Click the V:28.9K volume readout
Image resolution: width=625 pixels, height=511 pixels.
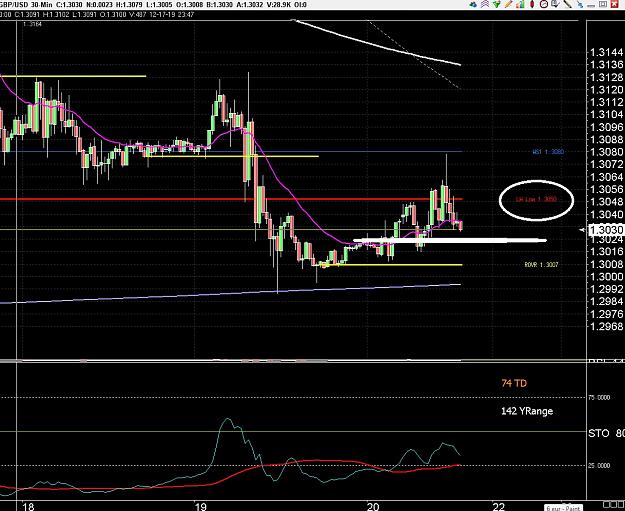(x=277, y=5)
